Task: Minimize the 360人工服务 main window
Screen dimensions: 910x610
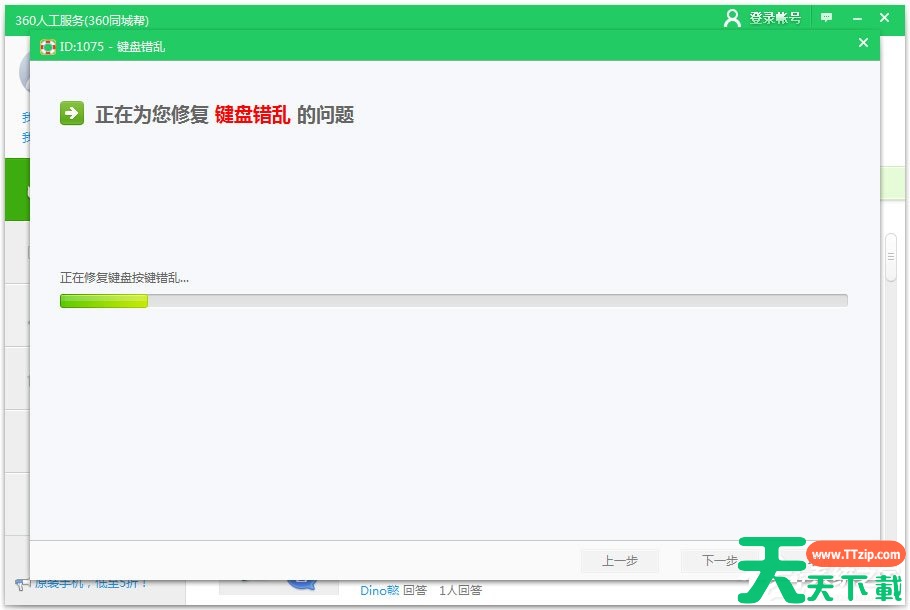Action: coord(857,19)
